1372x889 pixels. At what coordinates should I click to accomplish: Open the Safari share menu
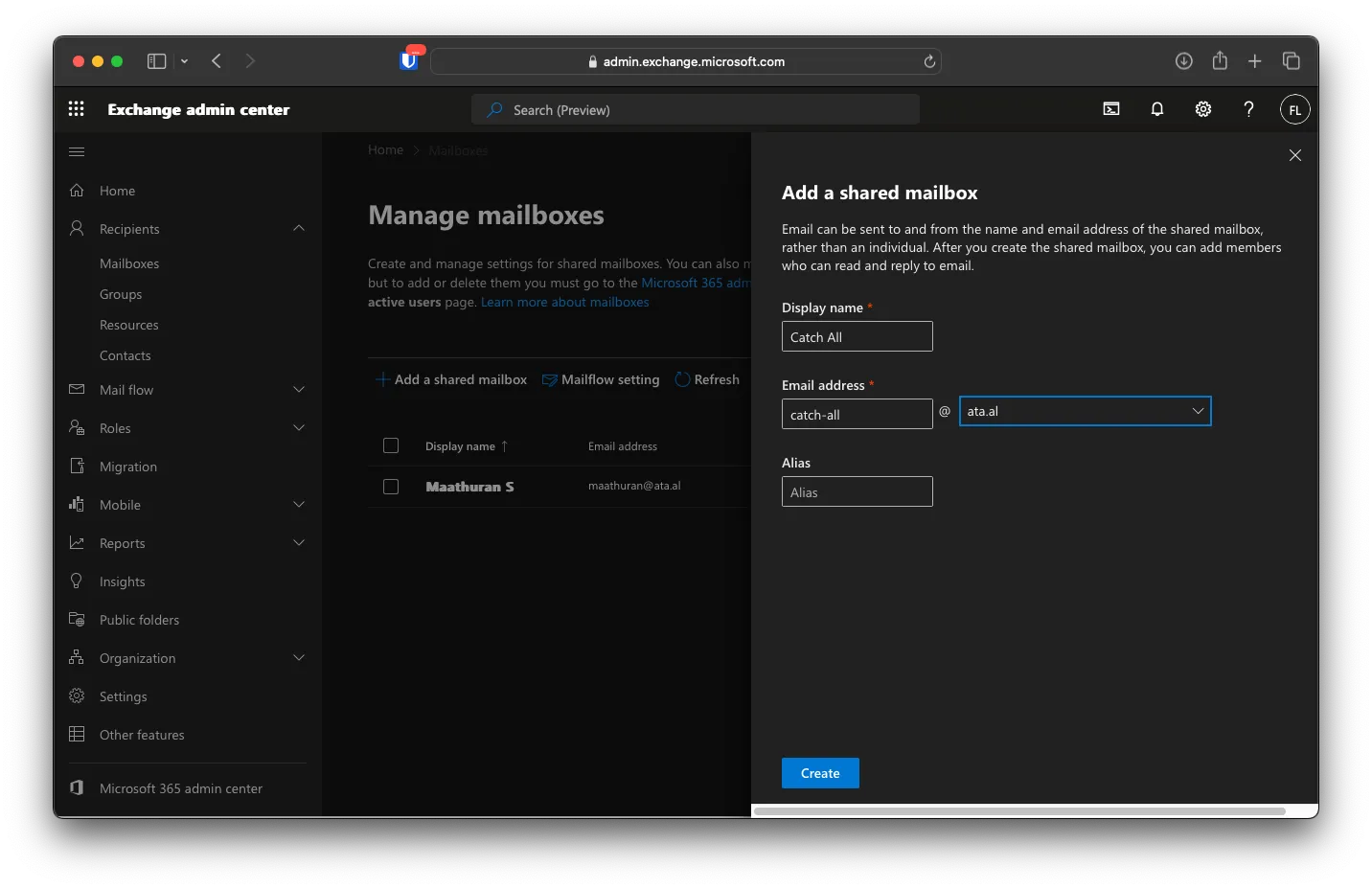[x=1220, y=60]
